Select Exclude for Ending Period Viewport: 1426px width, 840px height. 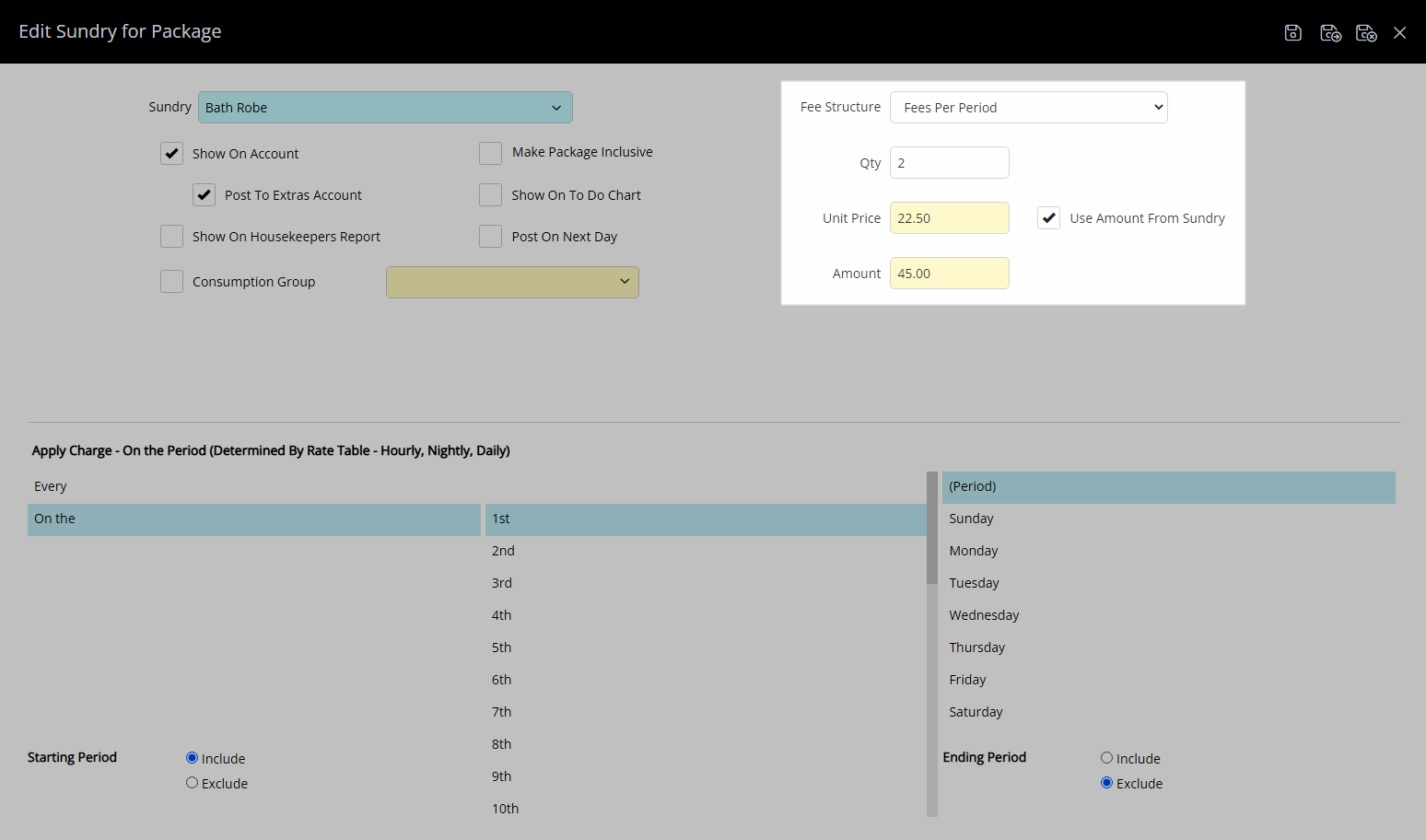pyautogui.click(x=1106, y=783)
